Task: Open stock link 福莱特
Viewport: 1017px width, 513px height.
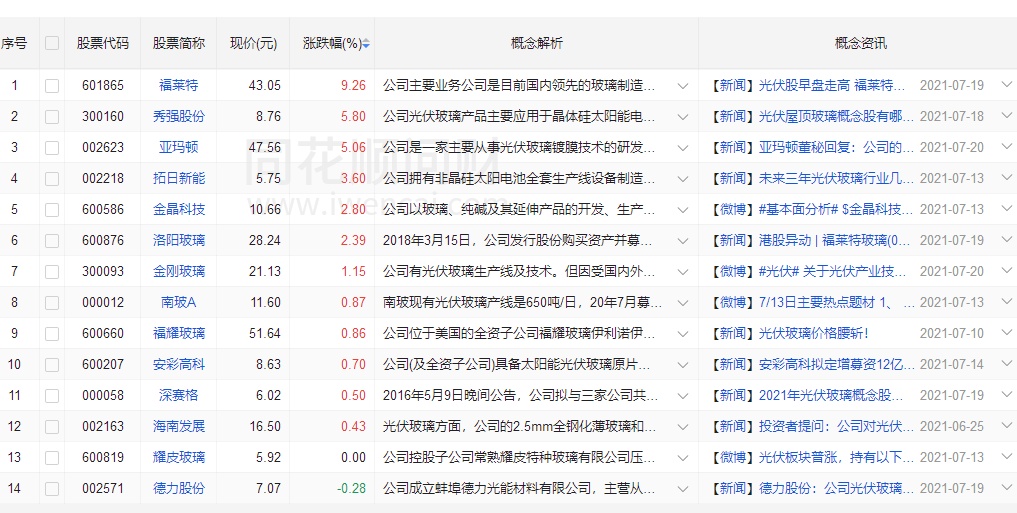Action: coord(178,85)
